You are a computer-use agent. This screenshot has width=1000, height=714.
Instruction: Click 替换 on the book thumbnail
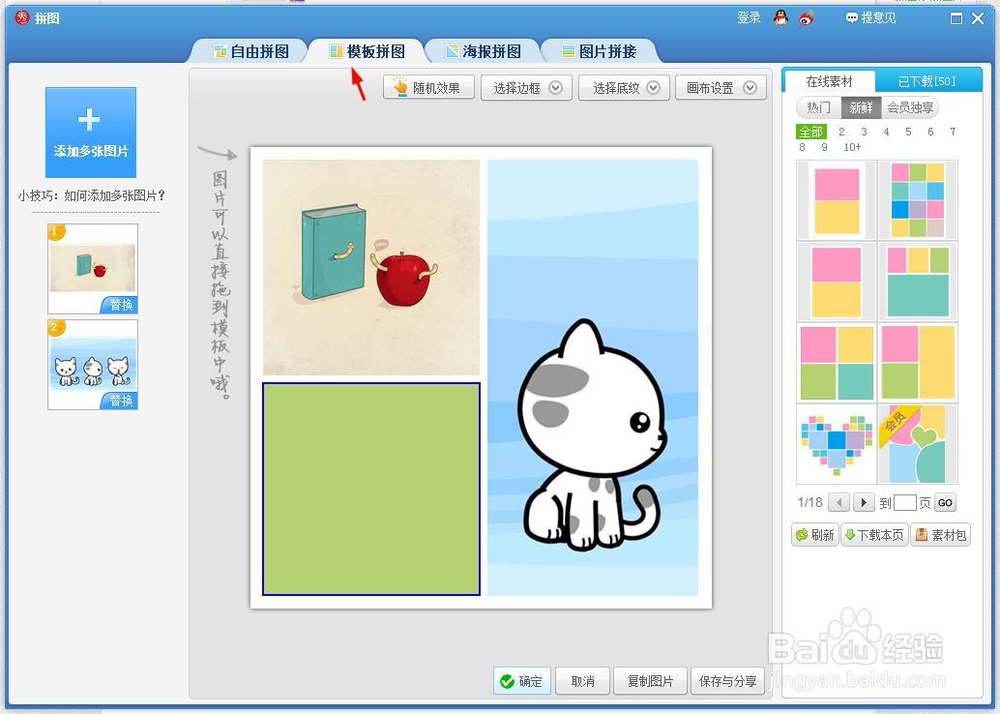pyautogui.click(x=120, y=305)
